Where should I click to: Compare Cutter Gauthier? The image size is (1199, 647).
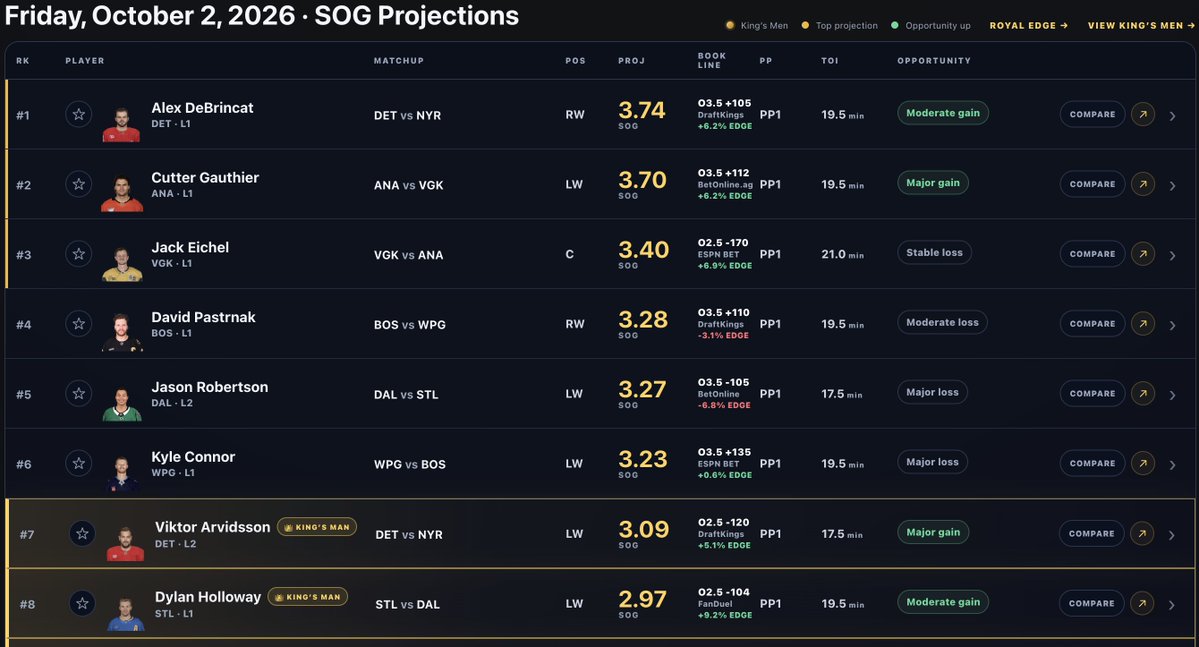[1092, 184]
